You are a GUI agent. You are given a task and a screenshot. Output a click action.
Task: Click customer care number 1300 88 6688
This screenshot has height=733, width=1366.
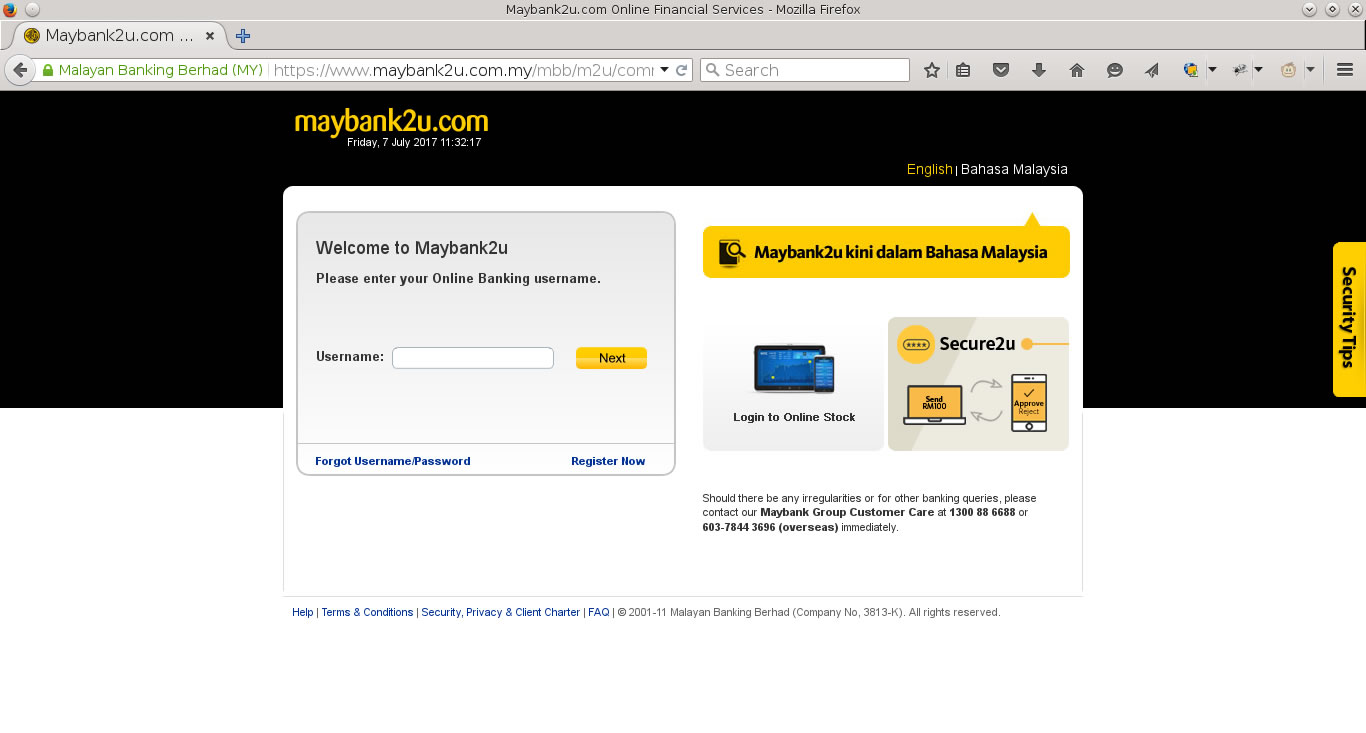982,512
